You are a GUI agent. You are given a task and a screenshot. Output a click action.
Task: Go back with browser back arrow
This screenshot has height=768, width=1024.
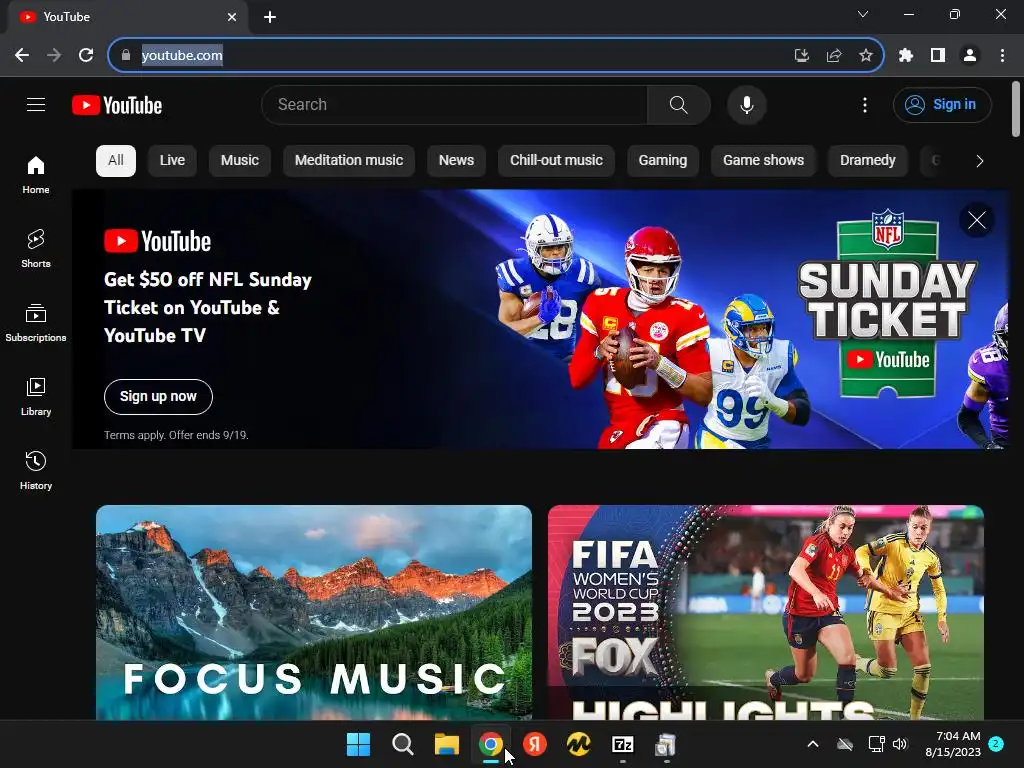(22, 56)
